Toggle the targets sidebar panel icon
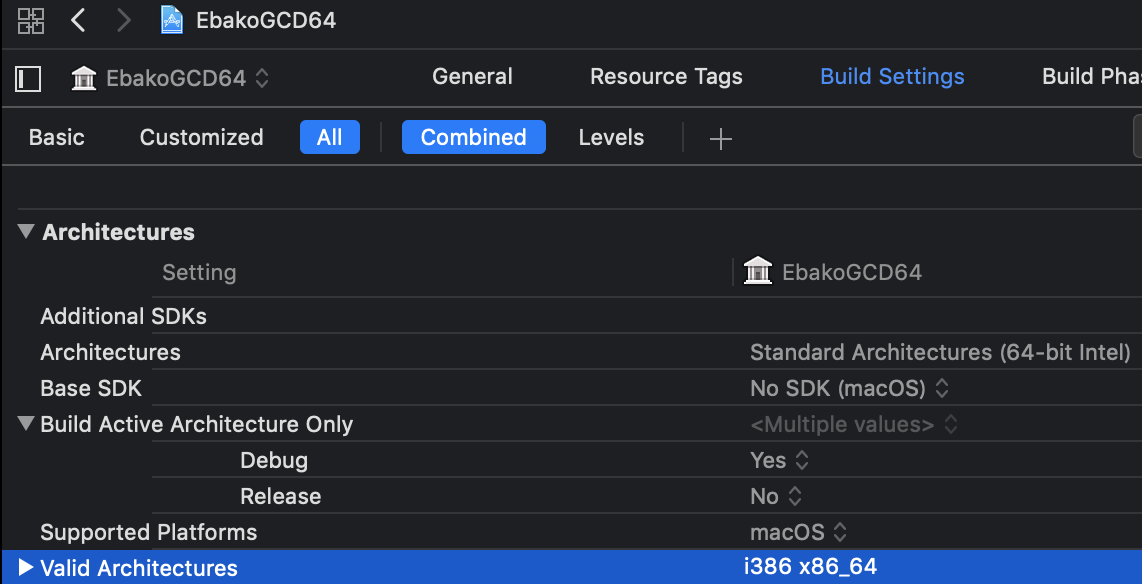Screen dimensions: 1142x584 29,78
